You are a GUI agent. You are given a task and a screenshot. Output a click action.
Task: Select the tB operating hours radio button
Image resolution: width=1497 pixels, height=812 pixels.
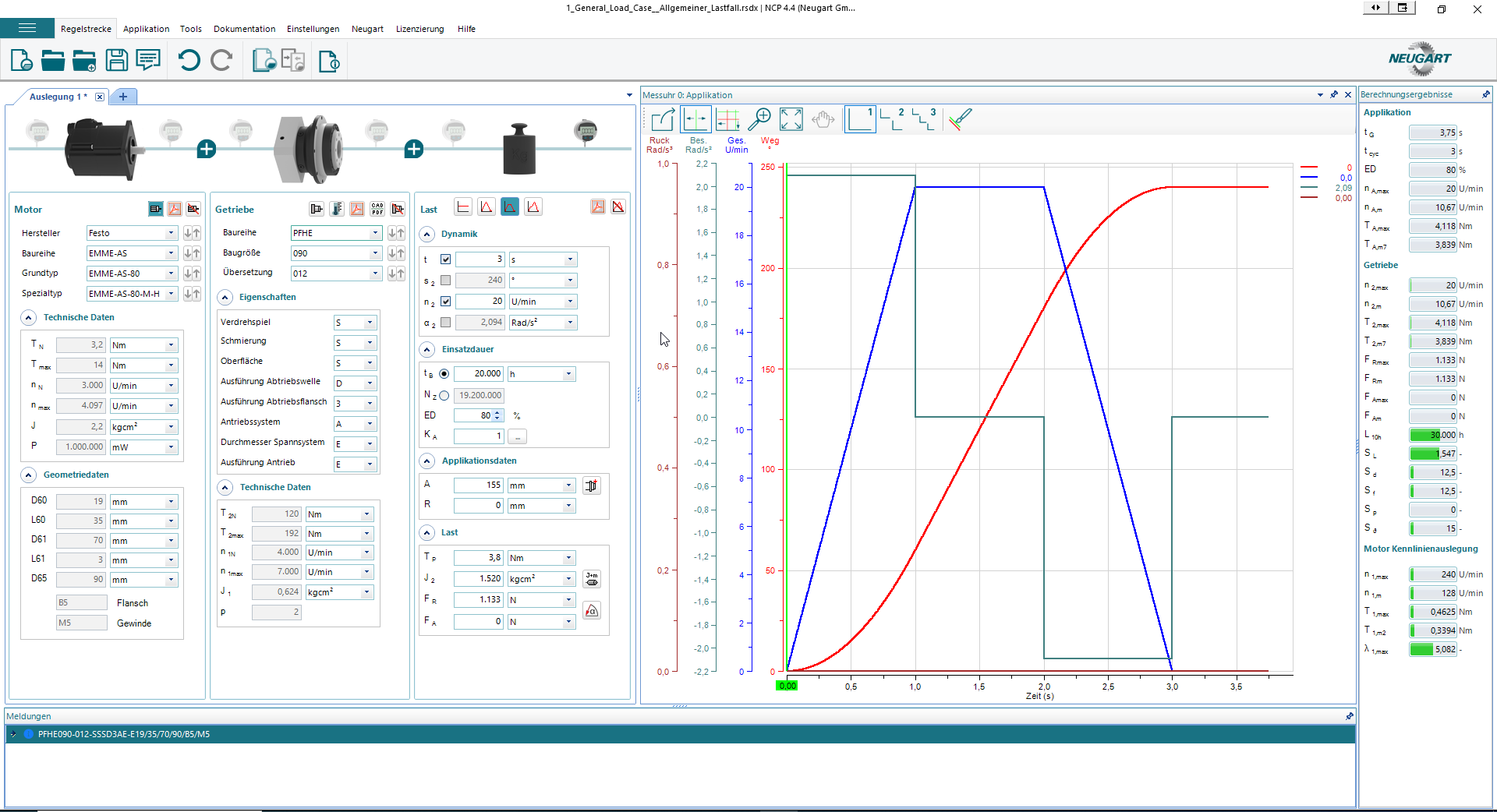(x=444, y=374)
